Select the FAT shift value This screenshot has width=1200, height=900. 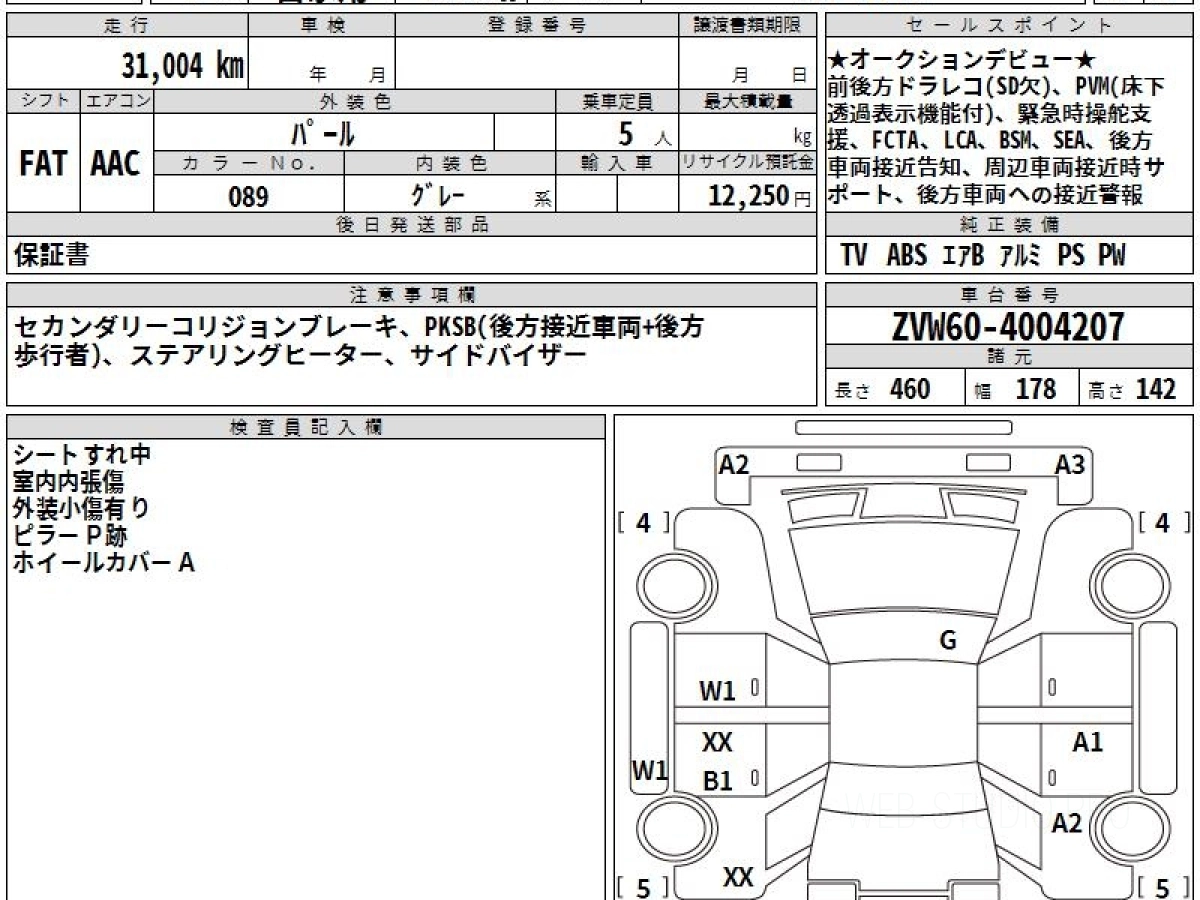coord(43,164)
